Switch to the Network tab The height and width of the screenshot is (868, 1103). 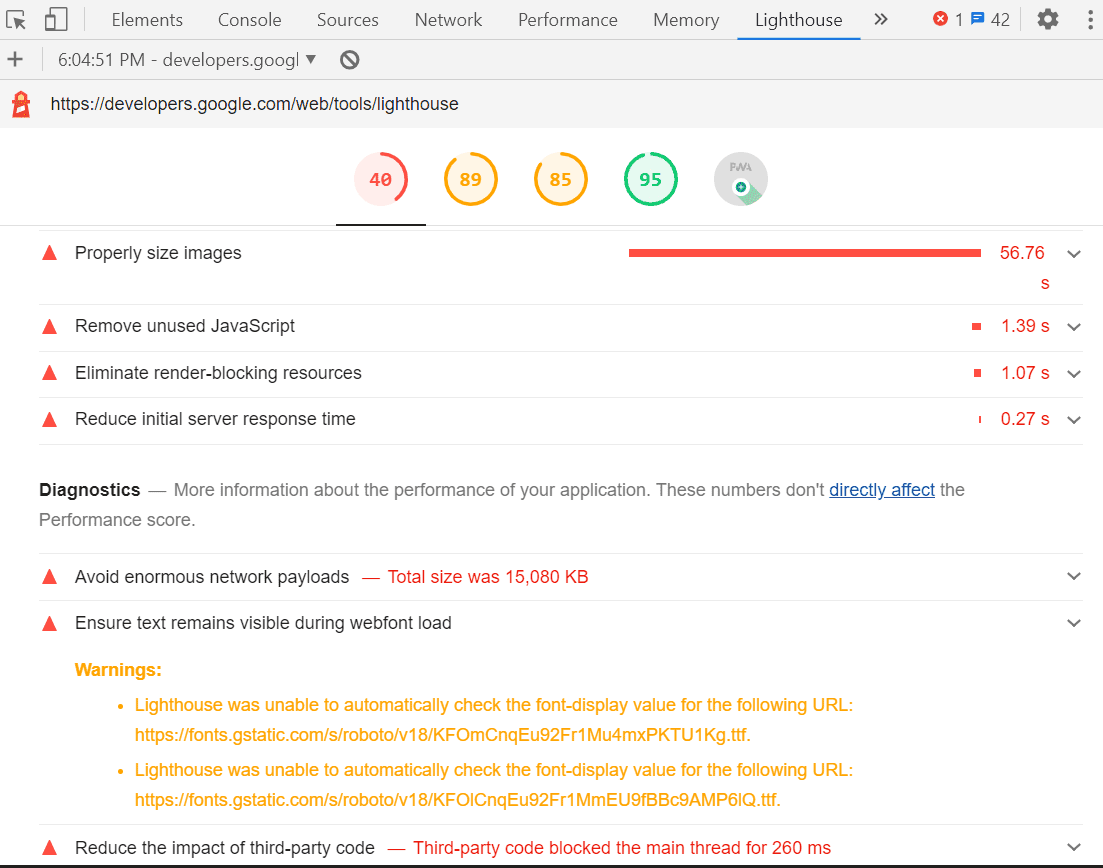coord(448,20)
